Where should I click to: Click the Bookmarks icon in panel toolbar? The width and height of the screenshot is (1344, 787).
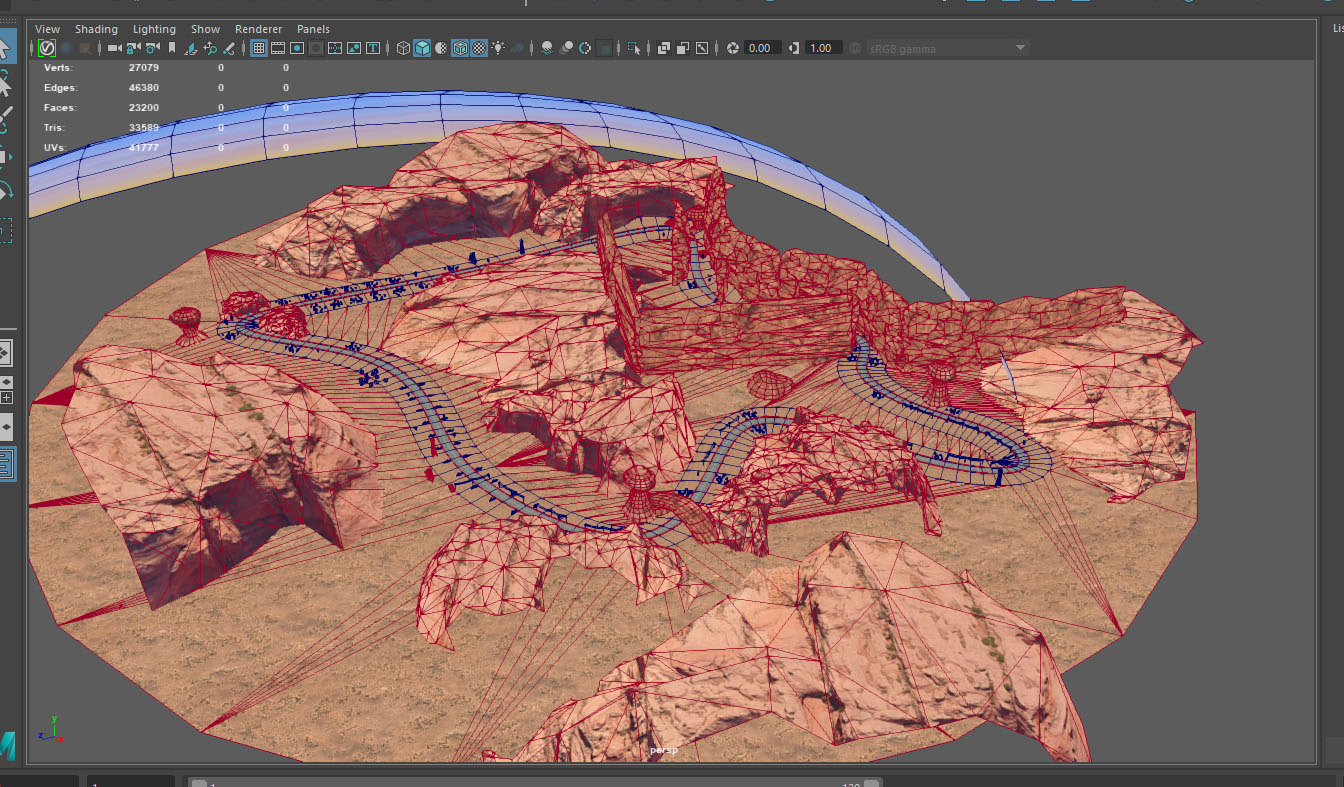click(172, 48)
